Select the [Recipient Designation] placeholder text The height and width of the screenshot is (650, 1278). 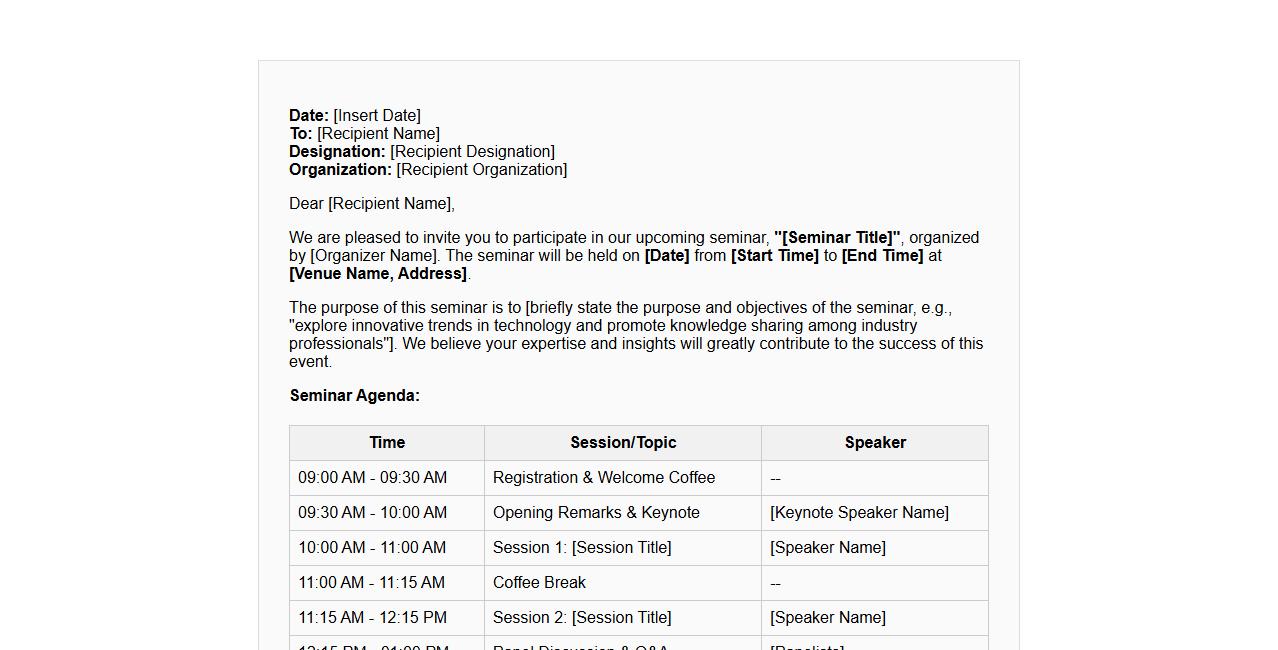(x=472, y=152)
